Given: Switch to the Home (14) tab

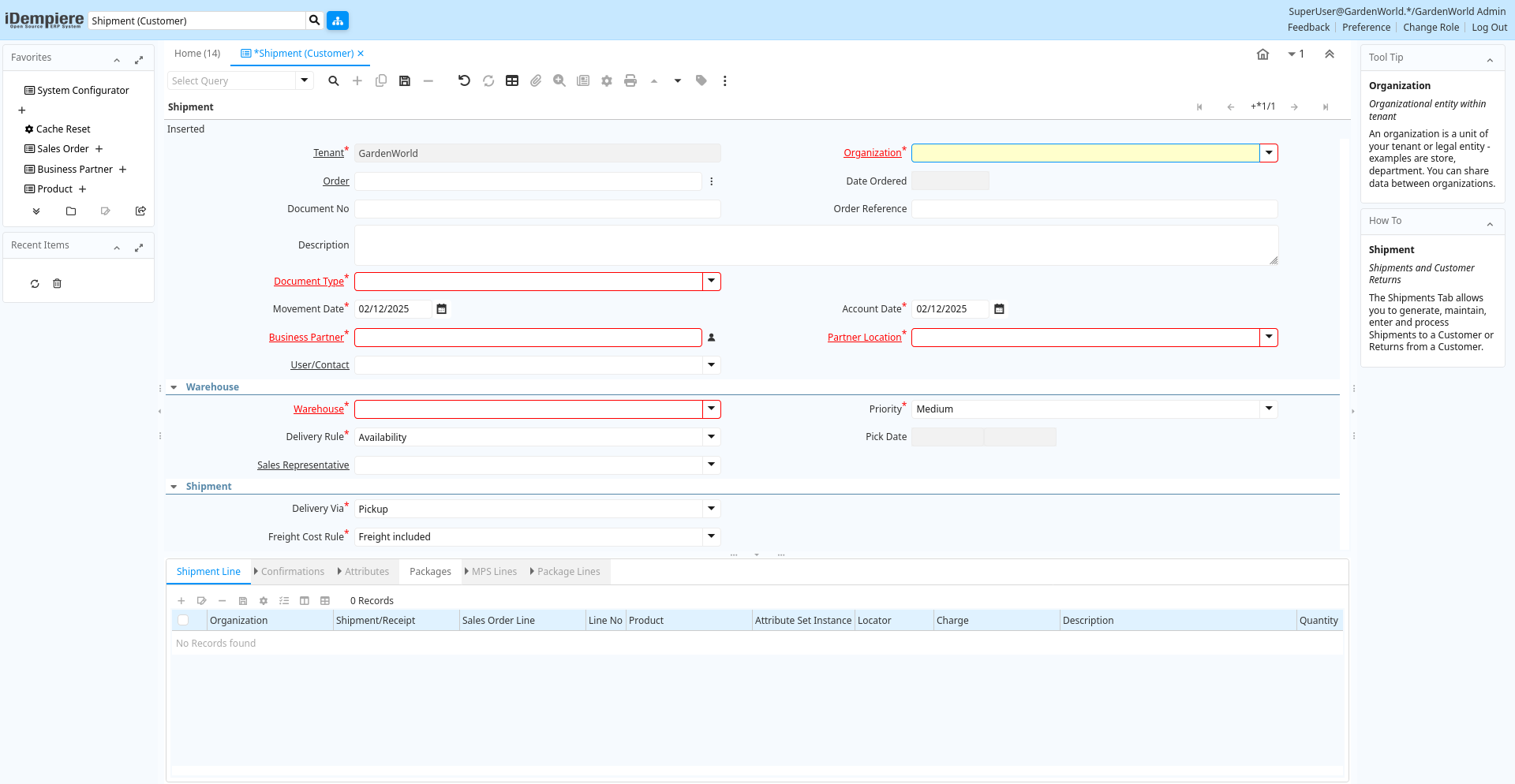Looking at the screenshot, I should [x=197, y=54].
